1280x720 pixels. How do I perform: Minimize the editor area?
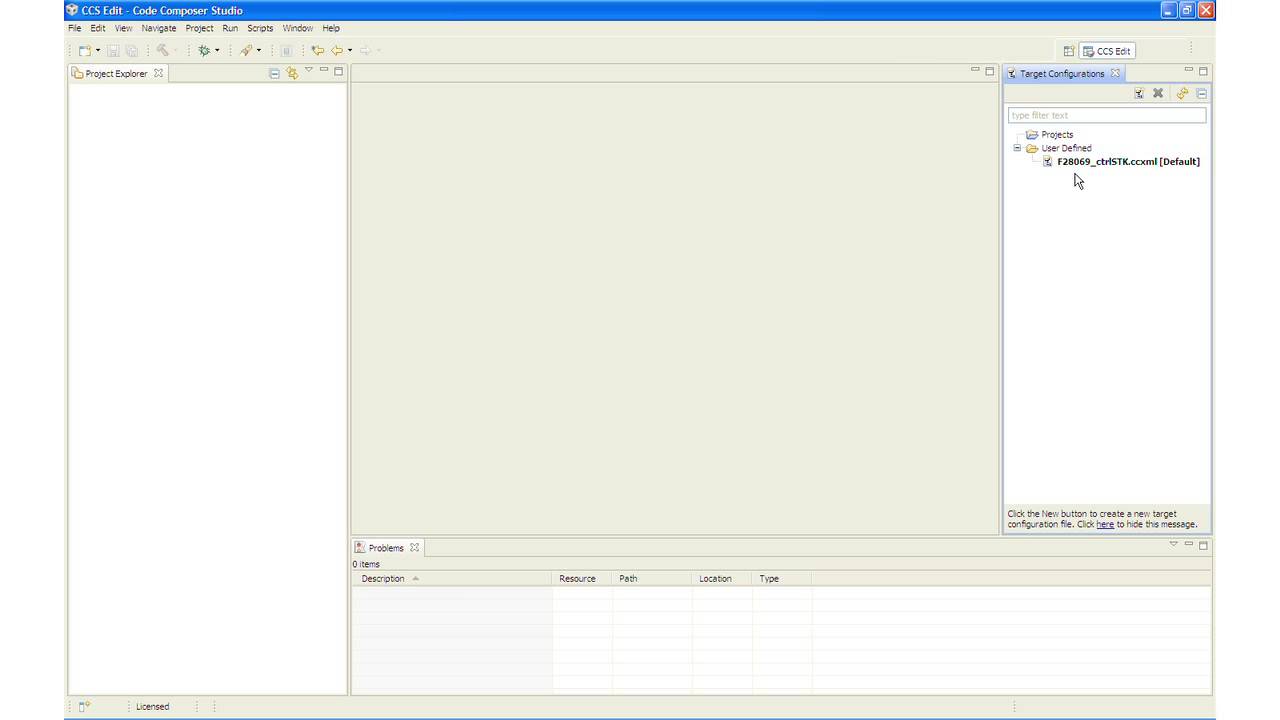pos(975,70)
